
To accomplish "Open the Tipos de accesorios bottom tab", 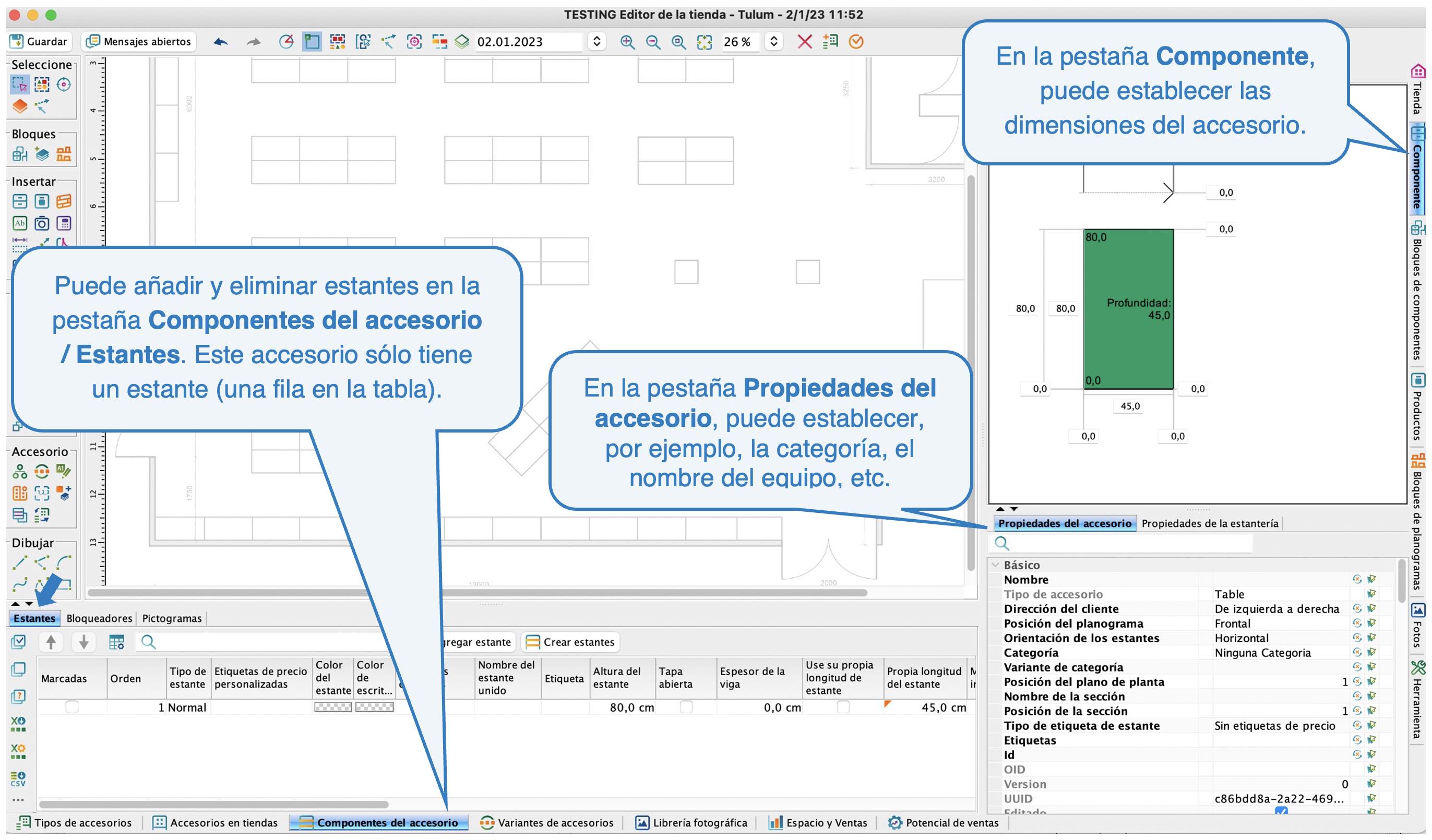I will 75,823.
